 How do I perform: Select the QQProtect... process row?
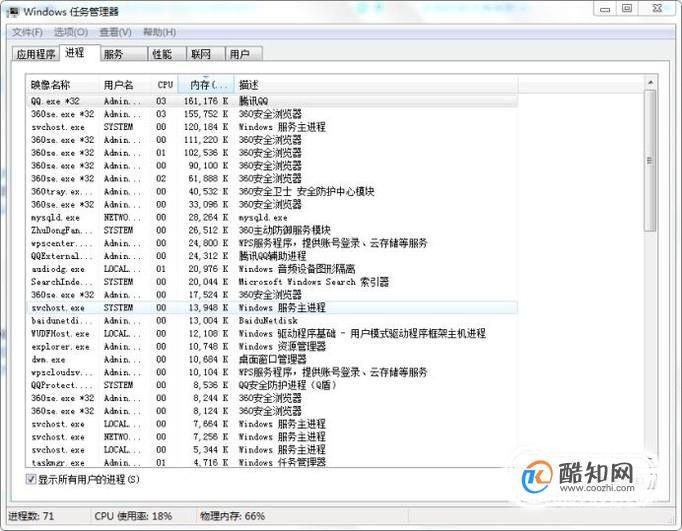click(x=272, y=385)
